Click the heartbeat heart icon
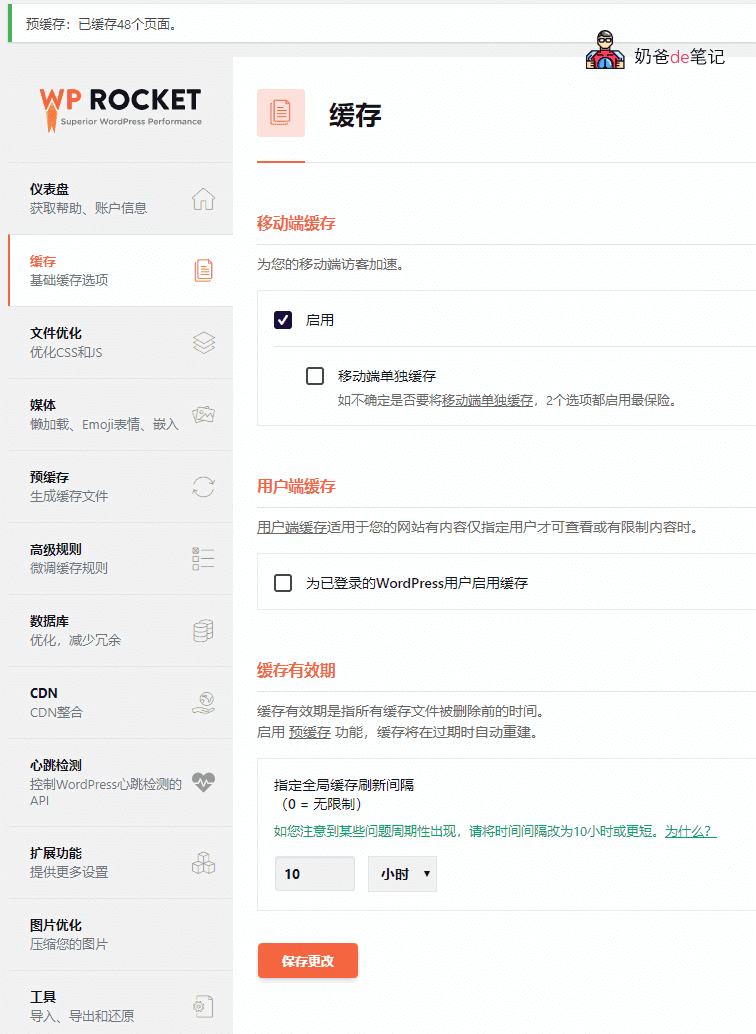Screen dimensions: 756x1034 [x=203, y=782]
